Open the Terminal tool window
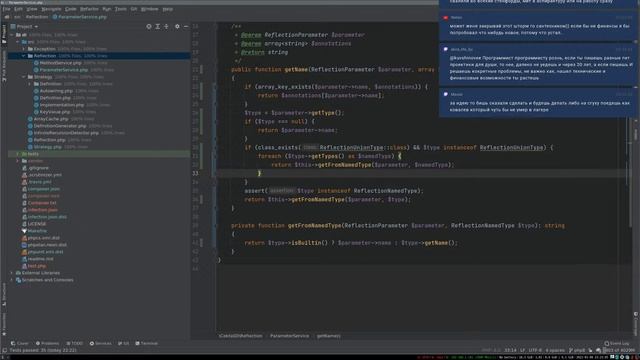This screenshot has width=640, height=360. pos(147,343)
